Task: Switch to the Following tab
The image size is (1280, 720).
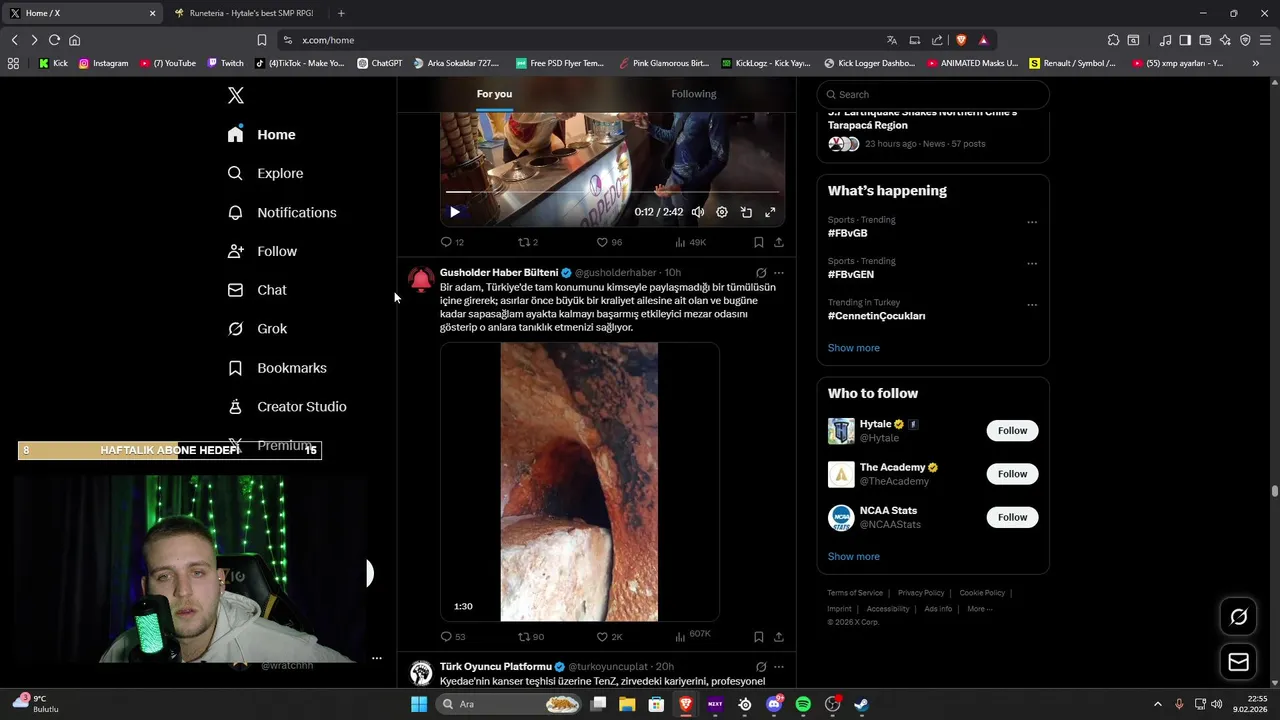Action: pos(694,94)
